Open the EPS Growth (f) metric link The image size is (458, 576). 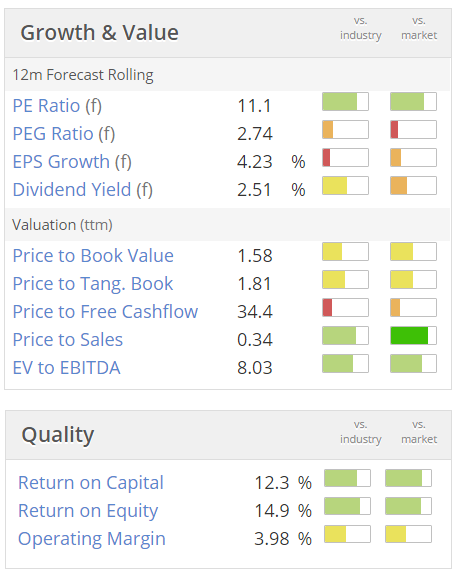pos(72,162)
